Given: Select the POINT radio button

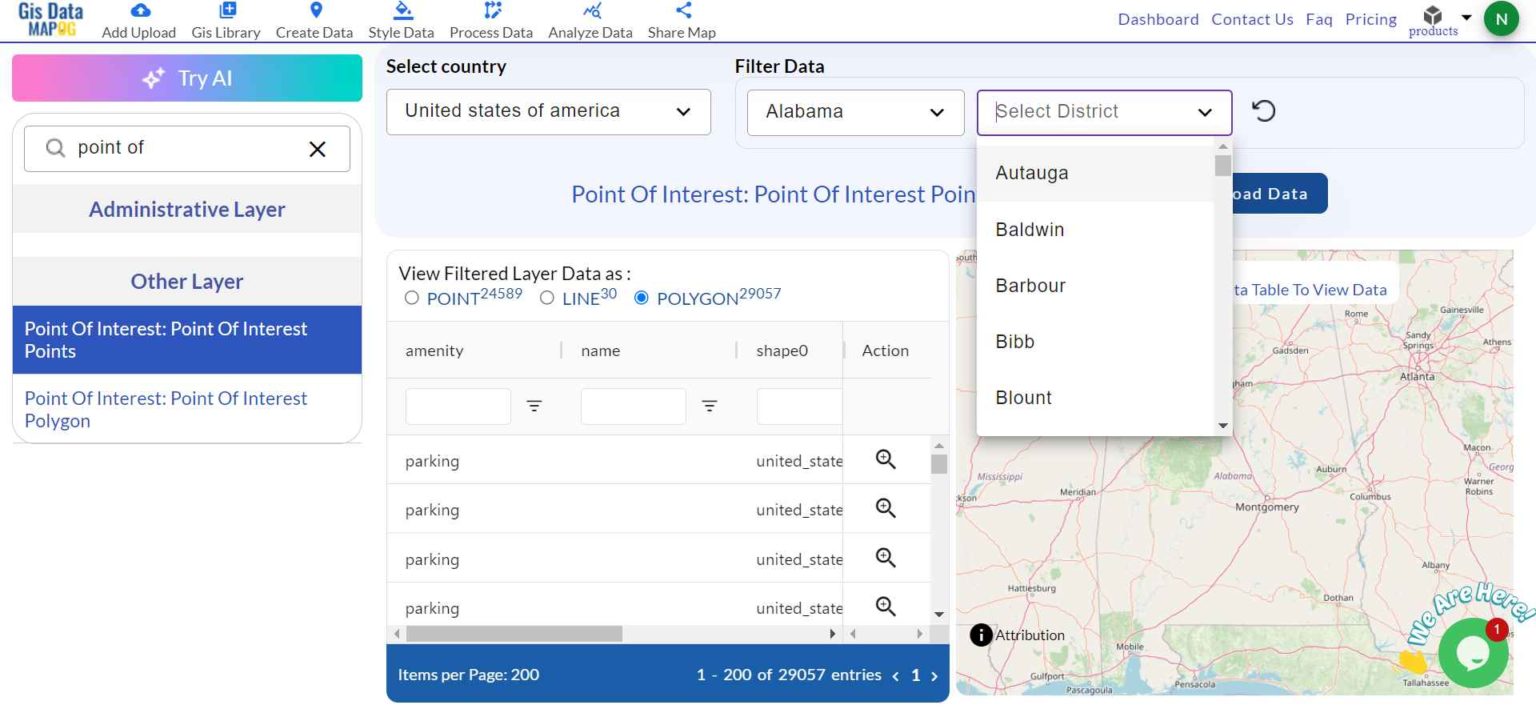Looking at the screenshot, I should pos(411,297).
